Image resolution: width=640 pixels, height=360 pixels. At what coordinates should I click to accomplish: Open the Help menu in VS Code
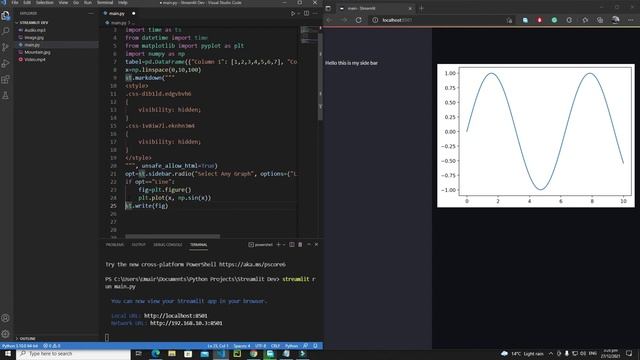122,2
